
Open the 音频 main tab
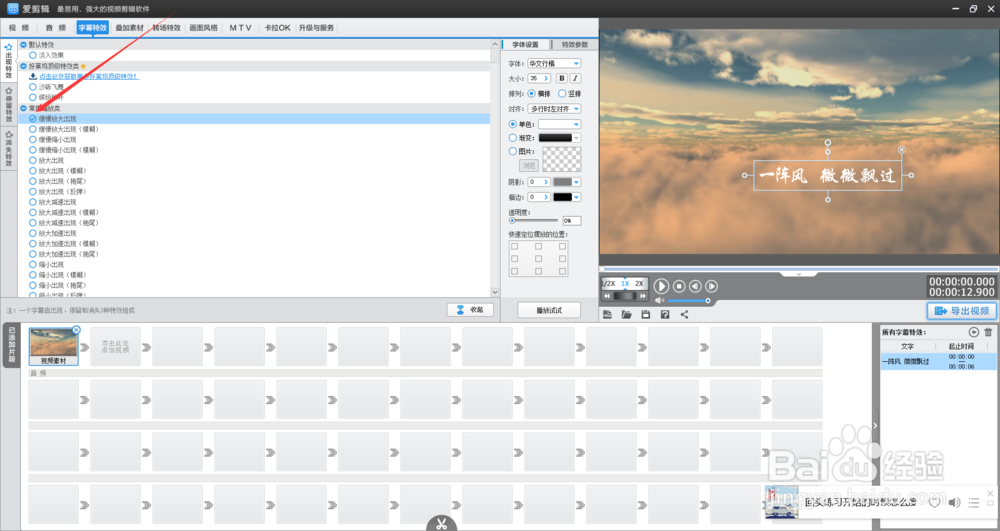(x=55, y=28)
